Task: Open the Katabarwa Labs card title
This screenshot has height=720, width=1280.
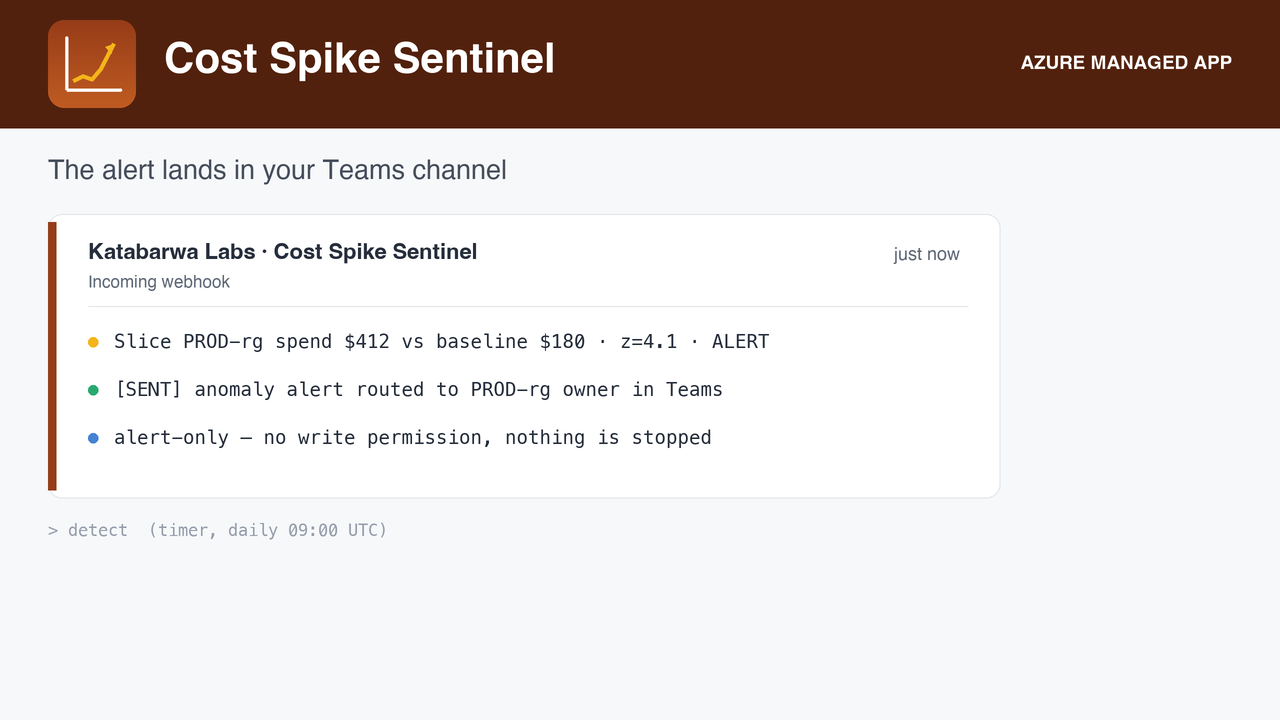Action: coord(283,252)
